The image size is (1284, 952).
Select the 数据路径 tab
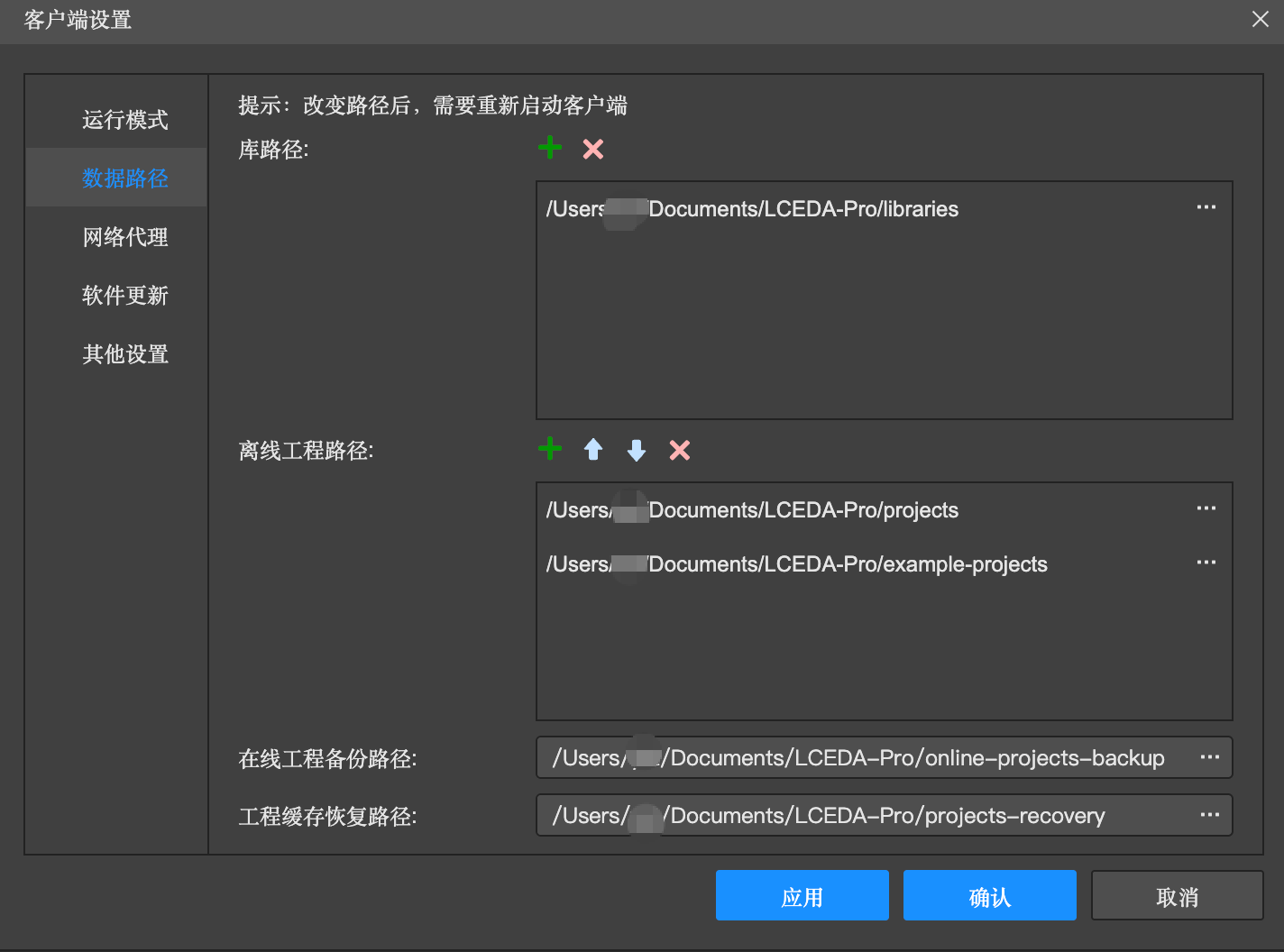[x=125, y=178]
